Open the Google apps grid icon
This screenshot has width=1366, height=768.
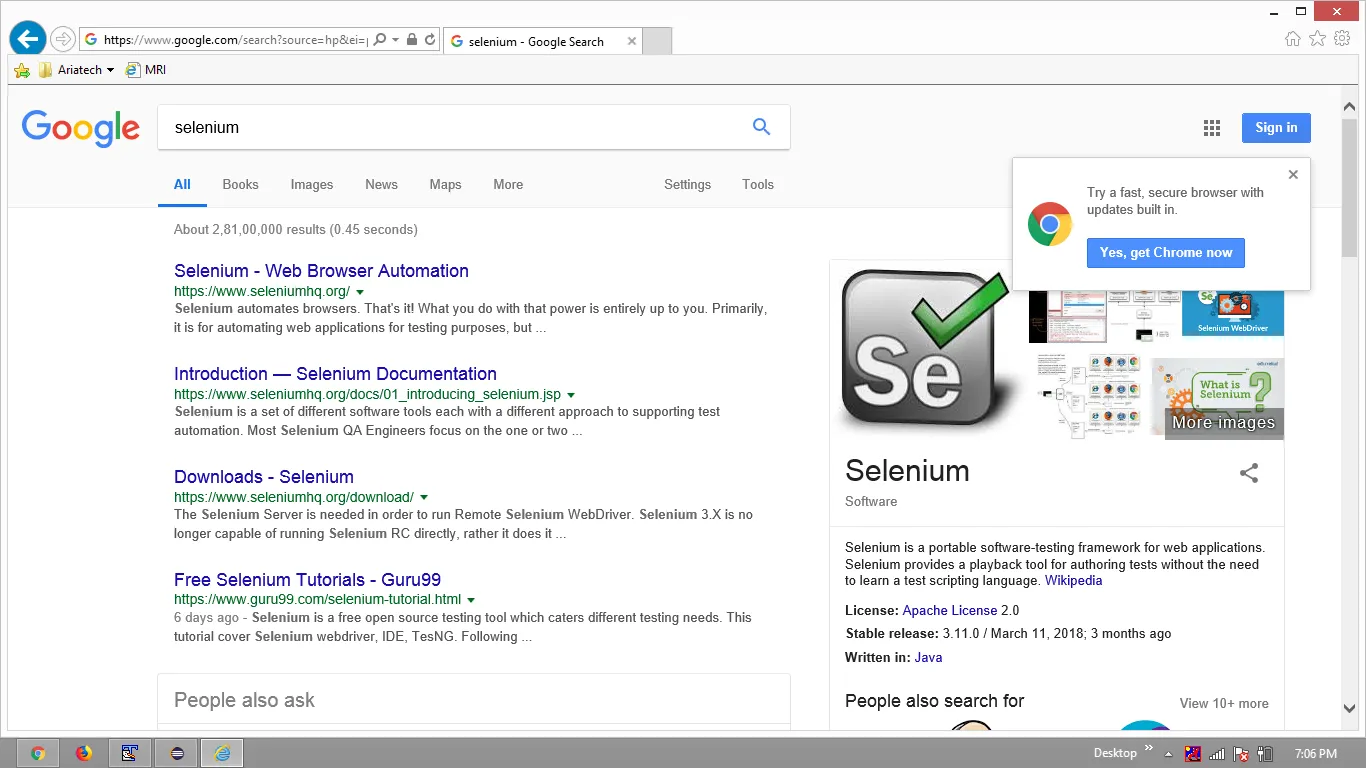coord(1212,127)
